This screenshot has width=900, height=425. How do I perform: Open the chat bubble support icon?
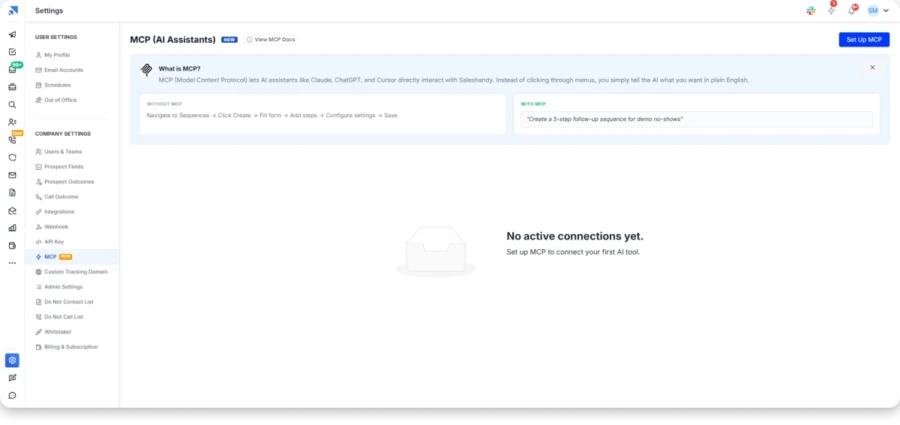(x=13, y=395)
